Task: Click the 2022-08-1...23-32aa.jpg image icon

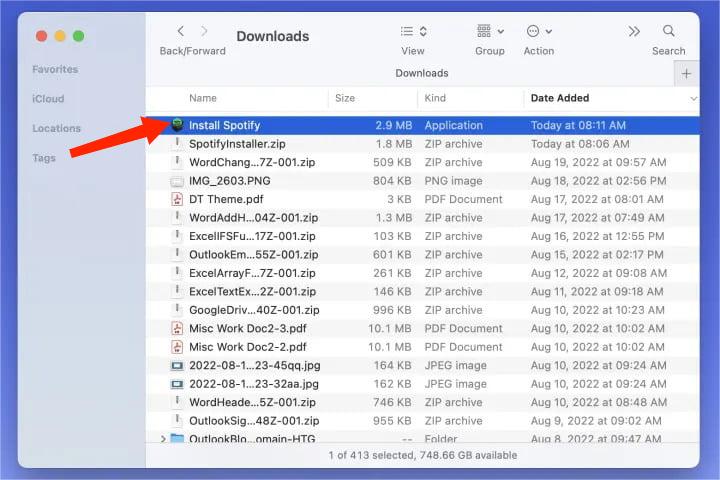Action: [x=177, y=384]
